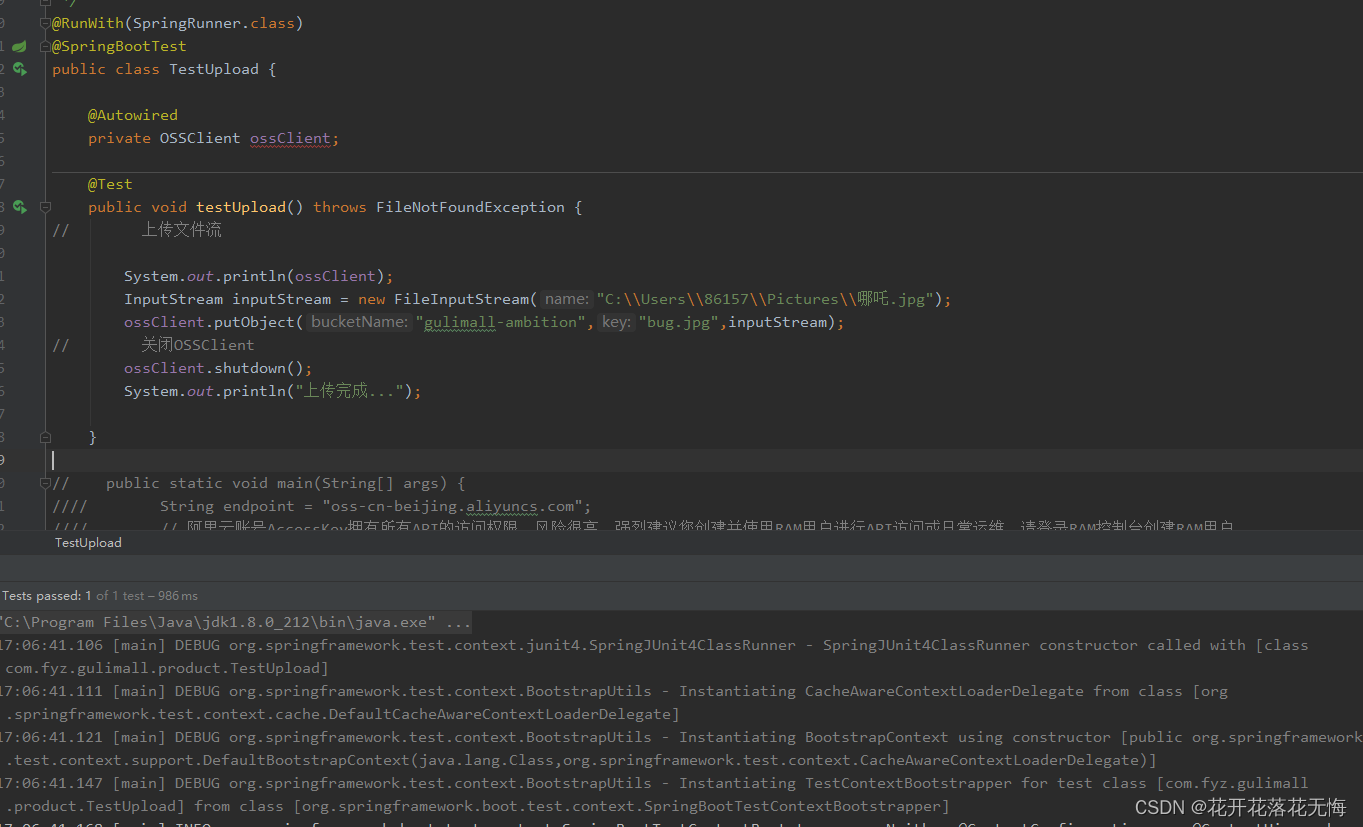Click 'DefaultCacheAwareContextLoaderDelegate]' console continuation line

343,714
